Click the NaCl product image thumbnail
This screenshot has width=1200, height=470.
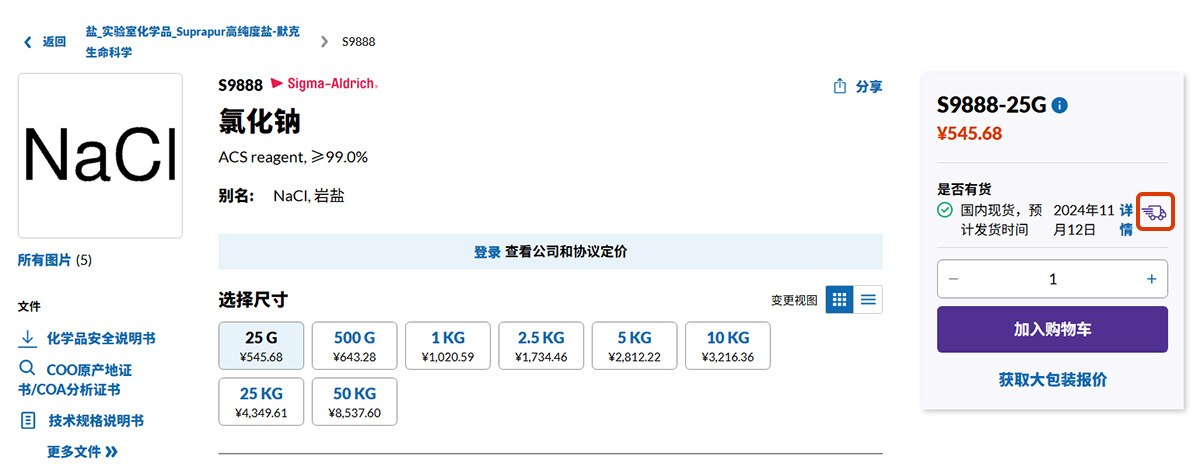(100, 156)
